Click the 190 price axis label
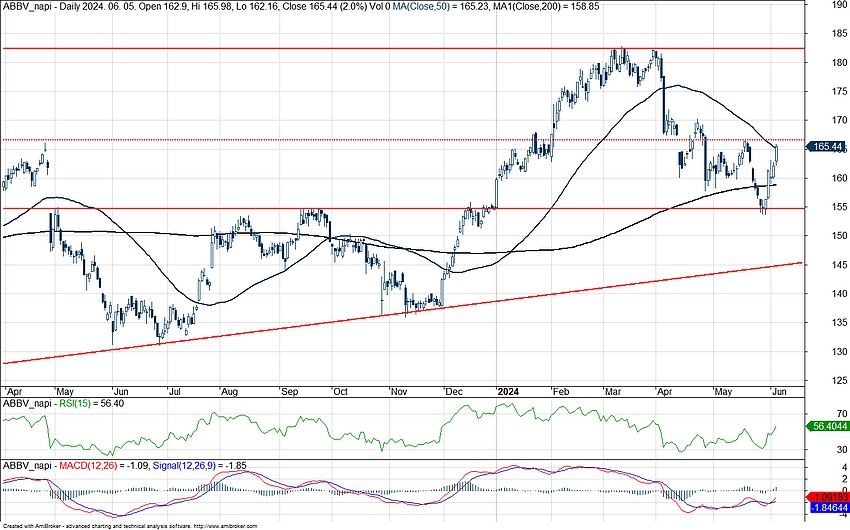 [x=826, y=5]
